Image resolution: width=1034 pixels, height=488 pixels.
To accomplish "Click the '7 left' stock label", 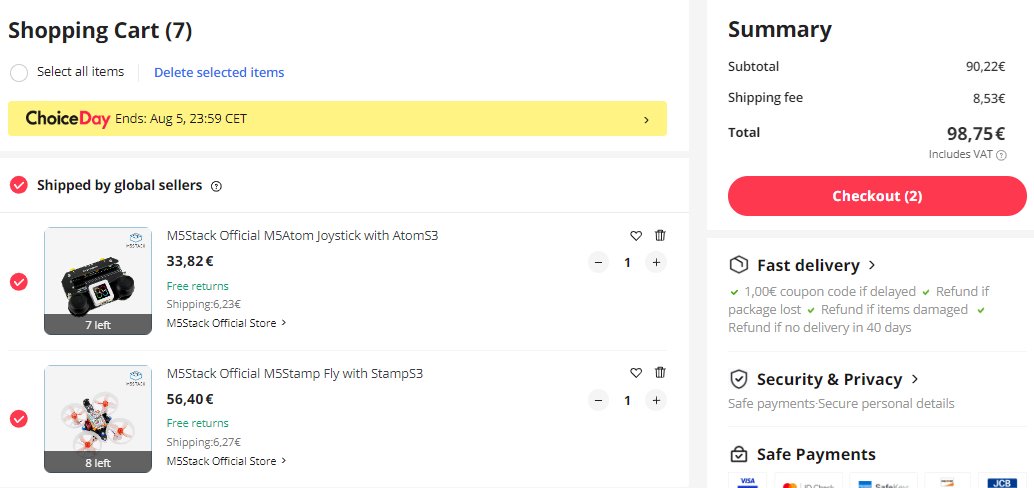I will coord(98,324).
